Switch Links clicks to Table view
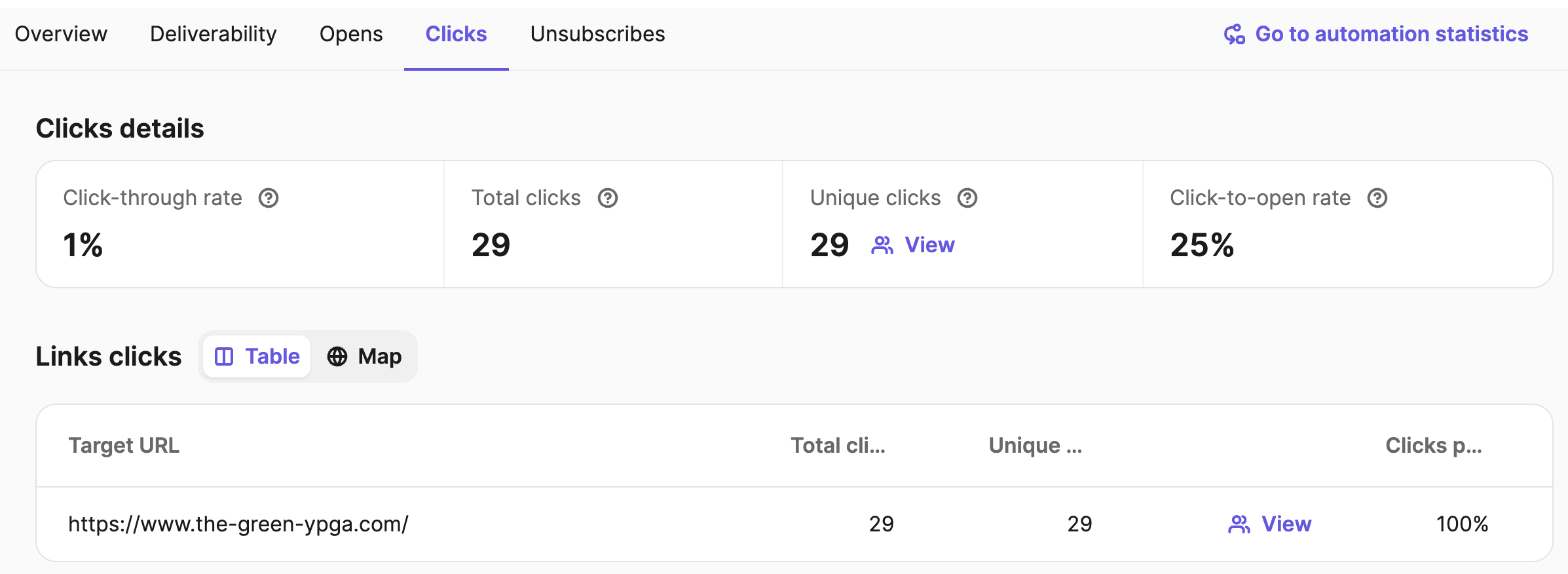Screen dimensions: 1568x574 coord(257,356)
